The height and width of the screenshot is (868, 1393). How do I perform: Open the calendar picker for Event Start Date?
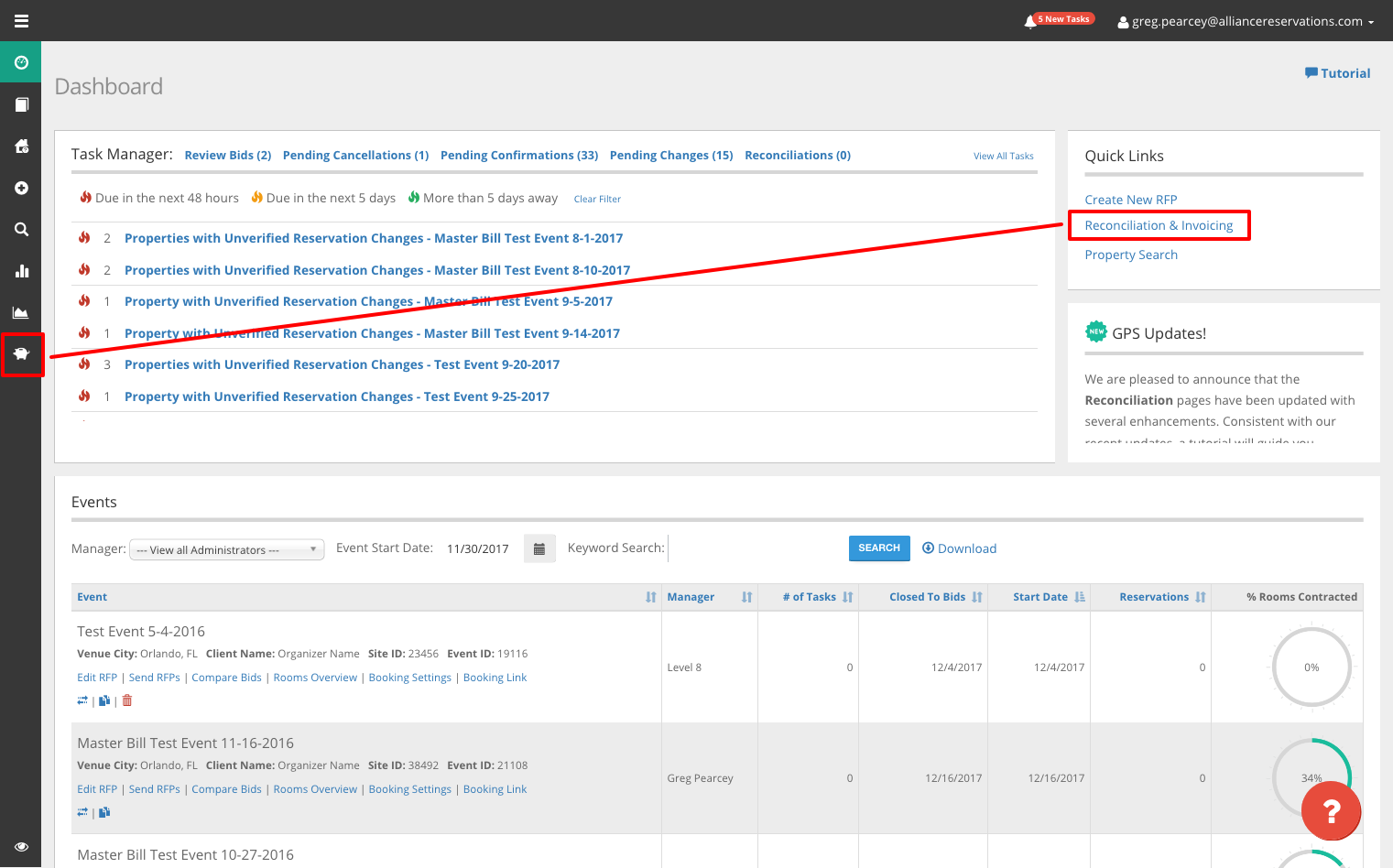pyautogui.click(x=539, y=548)
